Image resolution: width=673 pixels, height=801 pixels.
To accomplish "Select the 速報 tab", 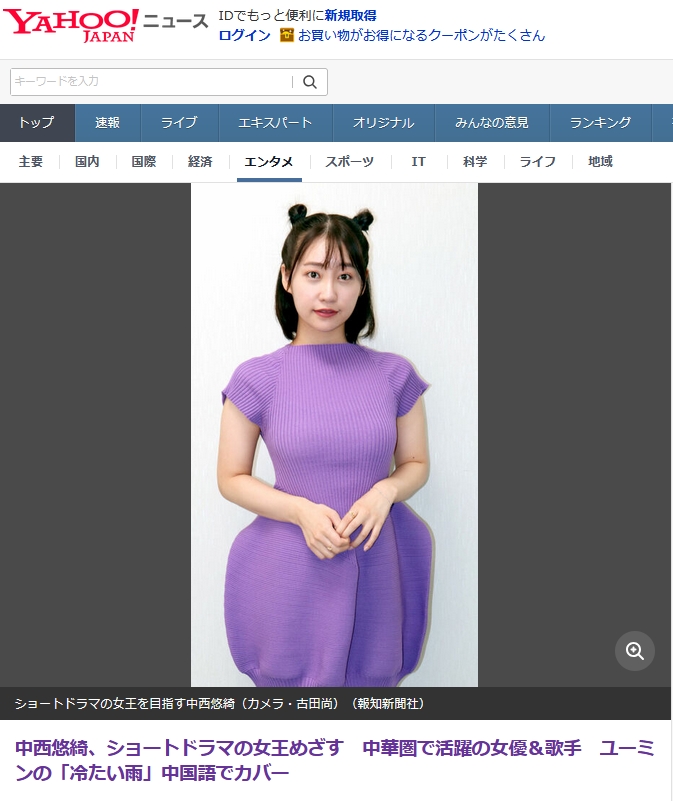I will (x=107, y=123).
